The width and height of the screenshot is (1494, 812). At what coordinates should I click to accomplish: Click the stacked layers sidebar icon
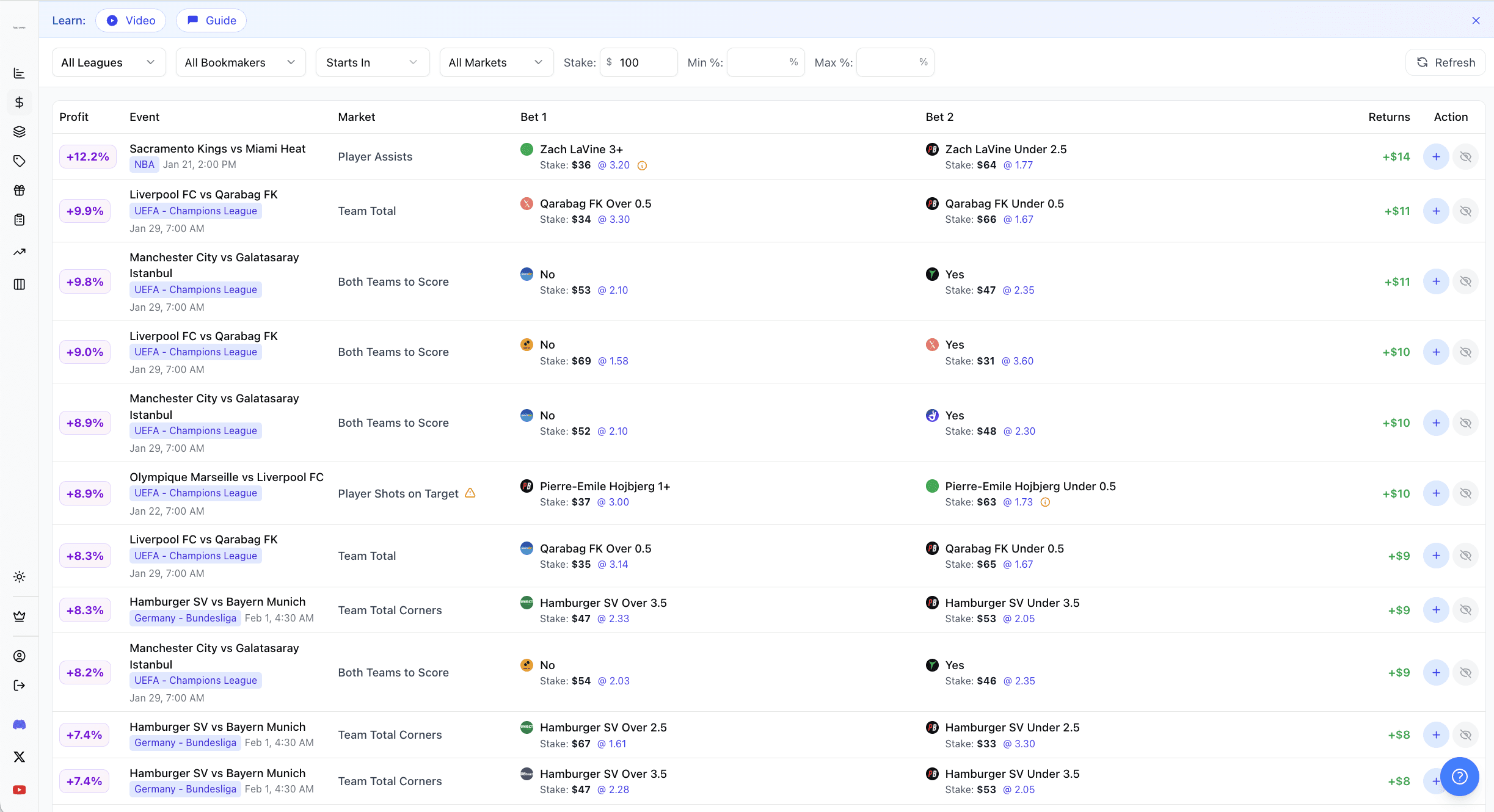point(20,132)
